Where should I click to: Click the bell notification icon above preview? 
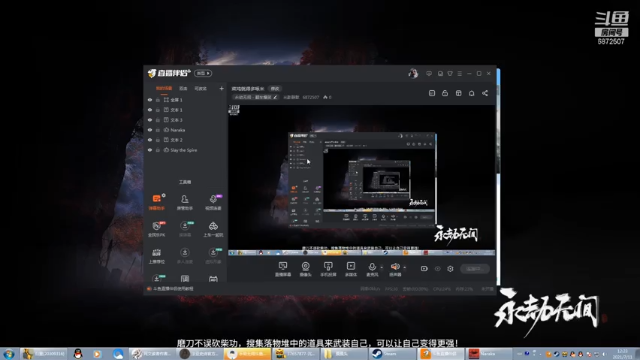click(x=471, y=93)
